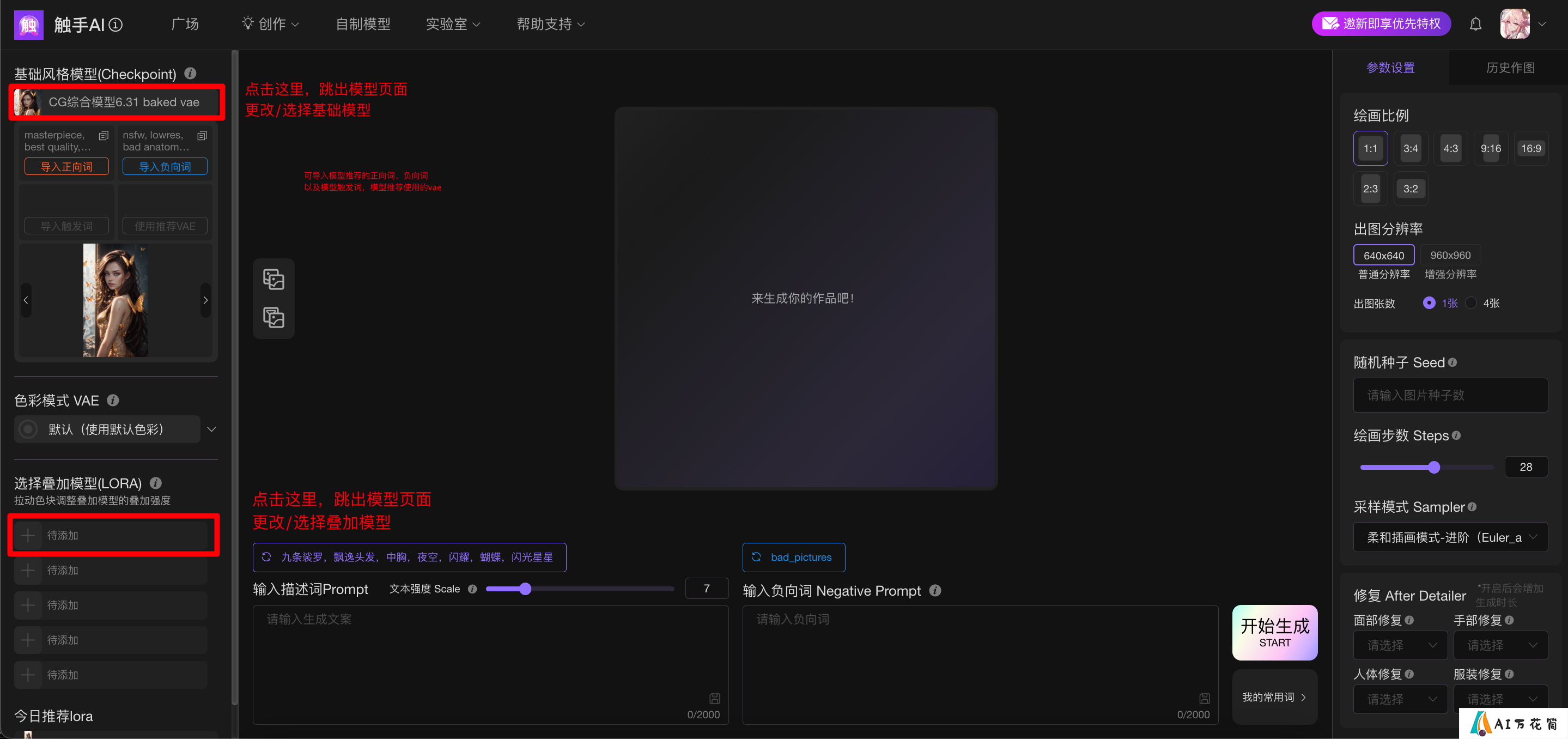The width and height of the screenshot is (1568, 739).
Task: Click the 请输入生成文案 prompt text area
Action: pyautogui.click(x=490, y=665)
